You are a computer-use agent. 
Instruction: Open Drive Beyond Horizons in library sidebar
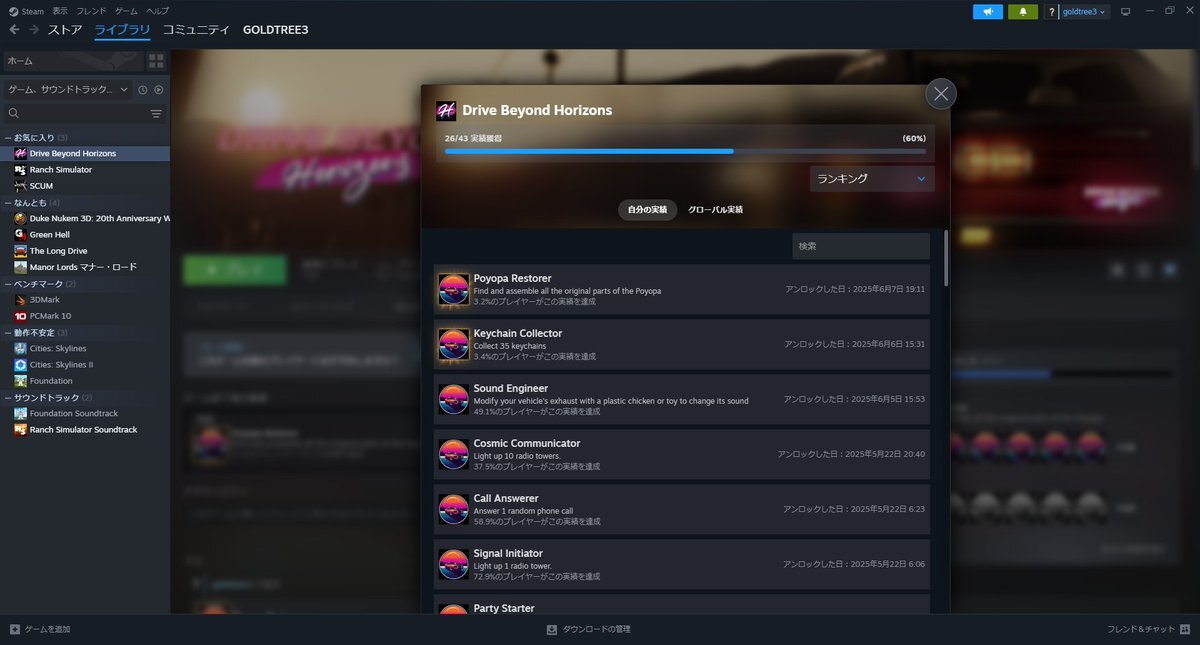[85, 153]
